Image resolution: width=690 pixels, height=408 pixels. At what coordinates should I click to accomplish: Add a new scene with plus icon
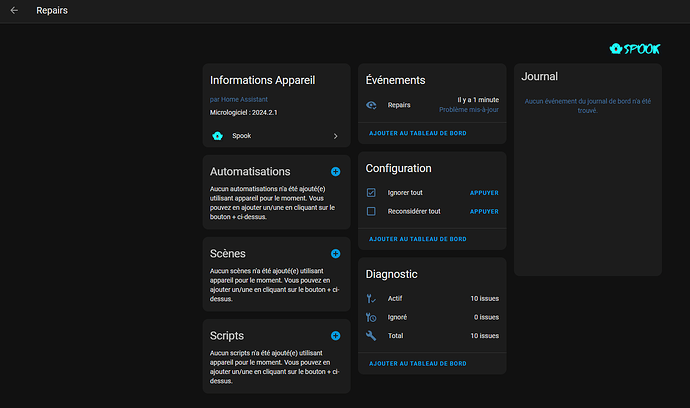click(x=335, y=254)
